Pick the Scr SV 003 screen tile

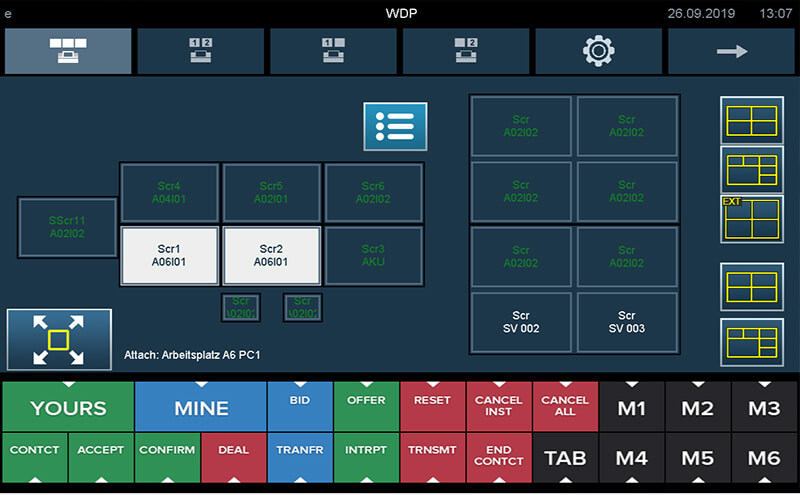(x=627, y=322)
